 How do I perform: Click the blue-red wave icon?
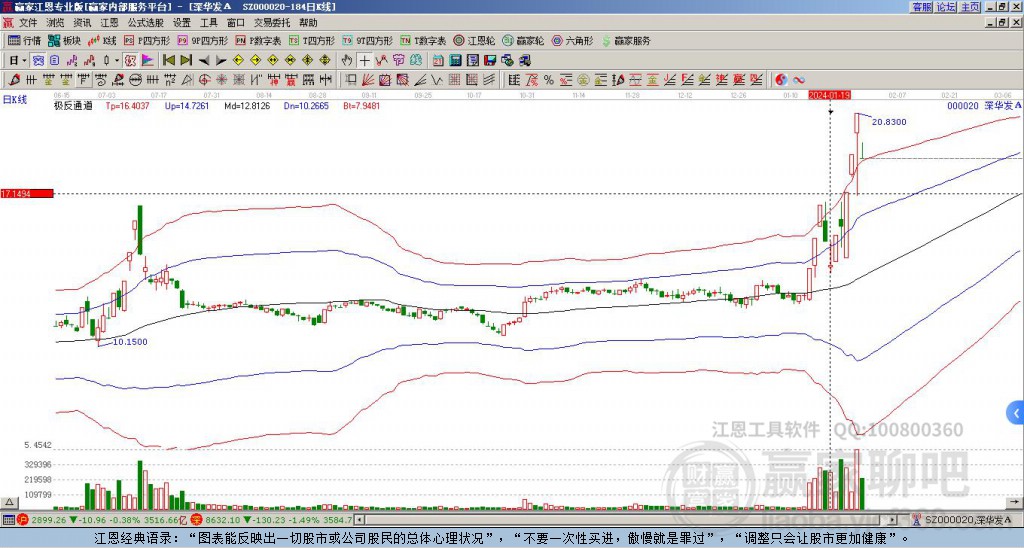click(x=799, y=80)
